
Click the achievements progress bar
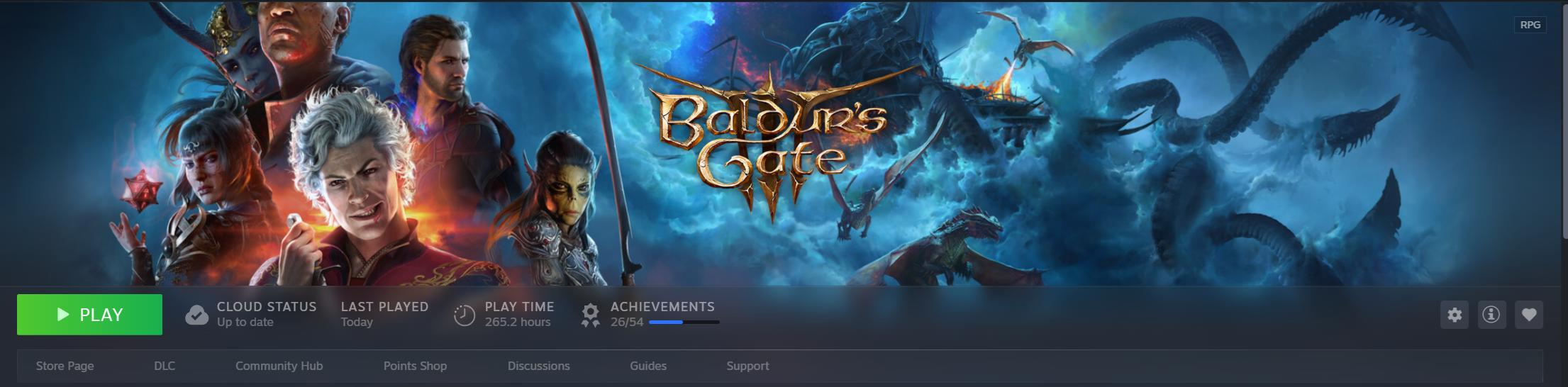684,322
